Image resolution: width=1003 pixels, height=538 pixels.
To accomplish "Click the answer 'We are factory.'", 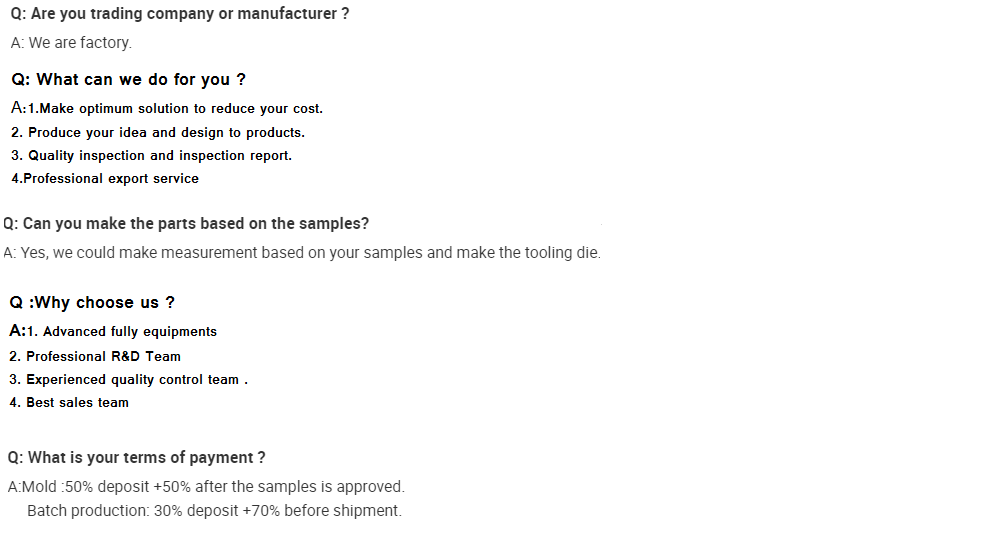I will tap(71, 43).
